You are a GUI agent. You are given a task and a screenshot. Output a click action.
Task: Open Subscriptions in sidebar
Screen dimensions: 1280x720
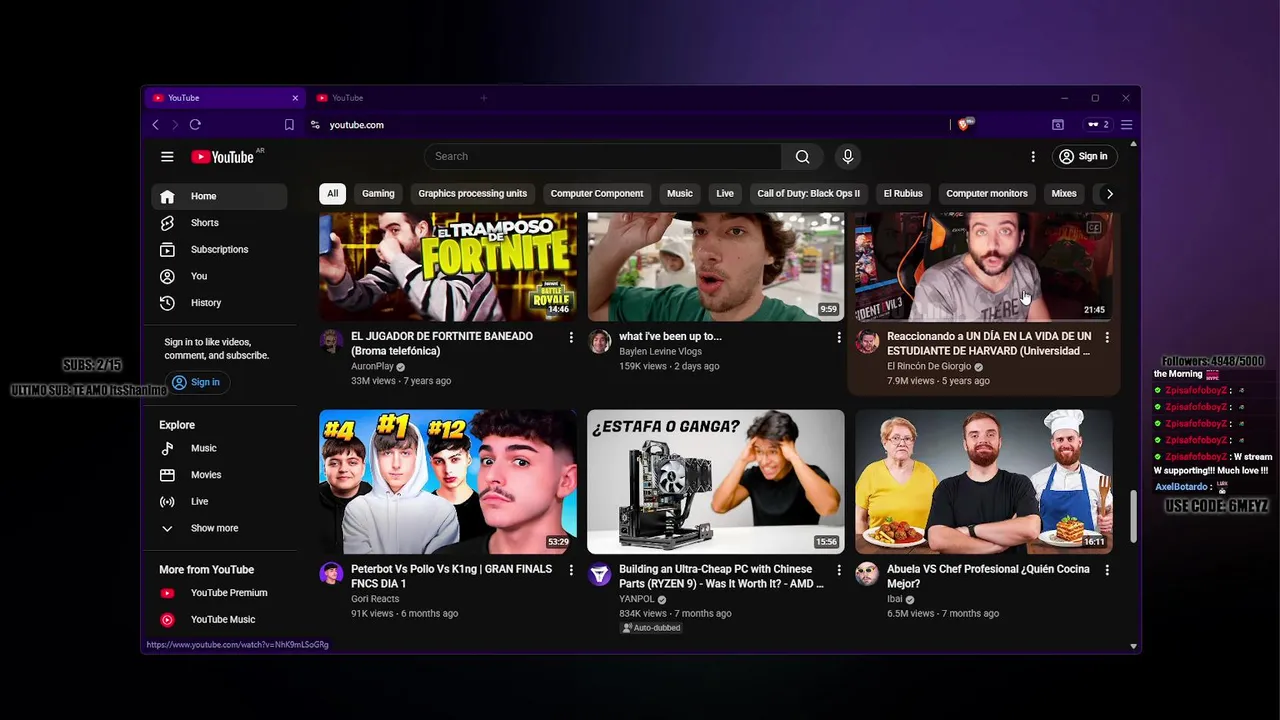pyautogui.click(x=221, y=249)
